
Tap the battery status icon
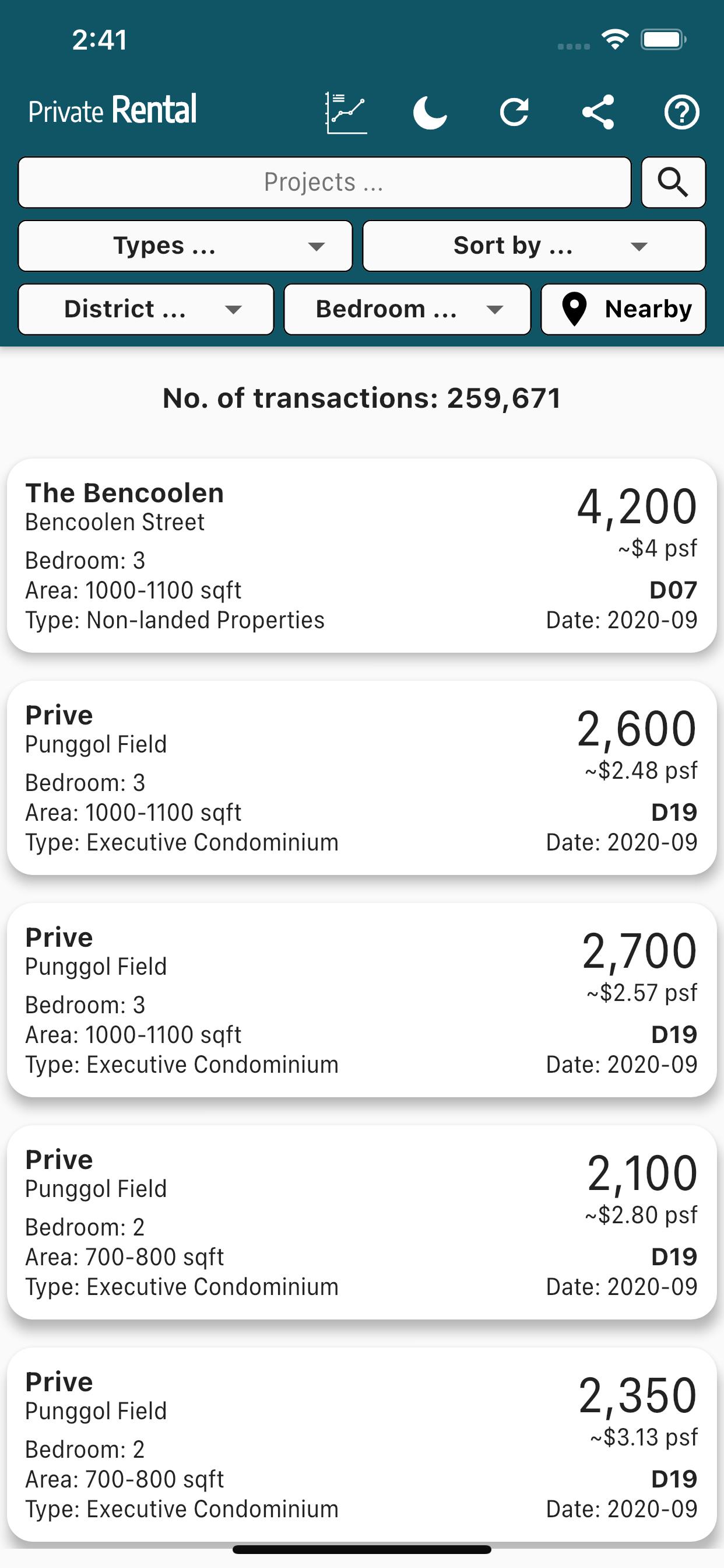664,40
